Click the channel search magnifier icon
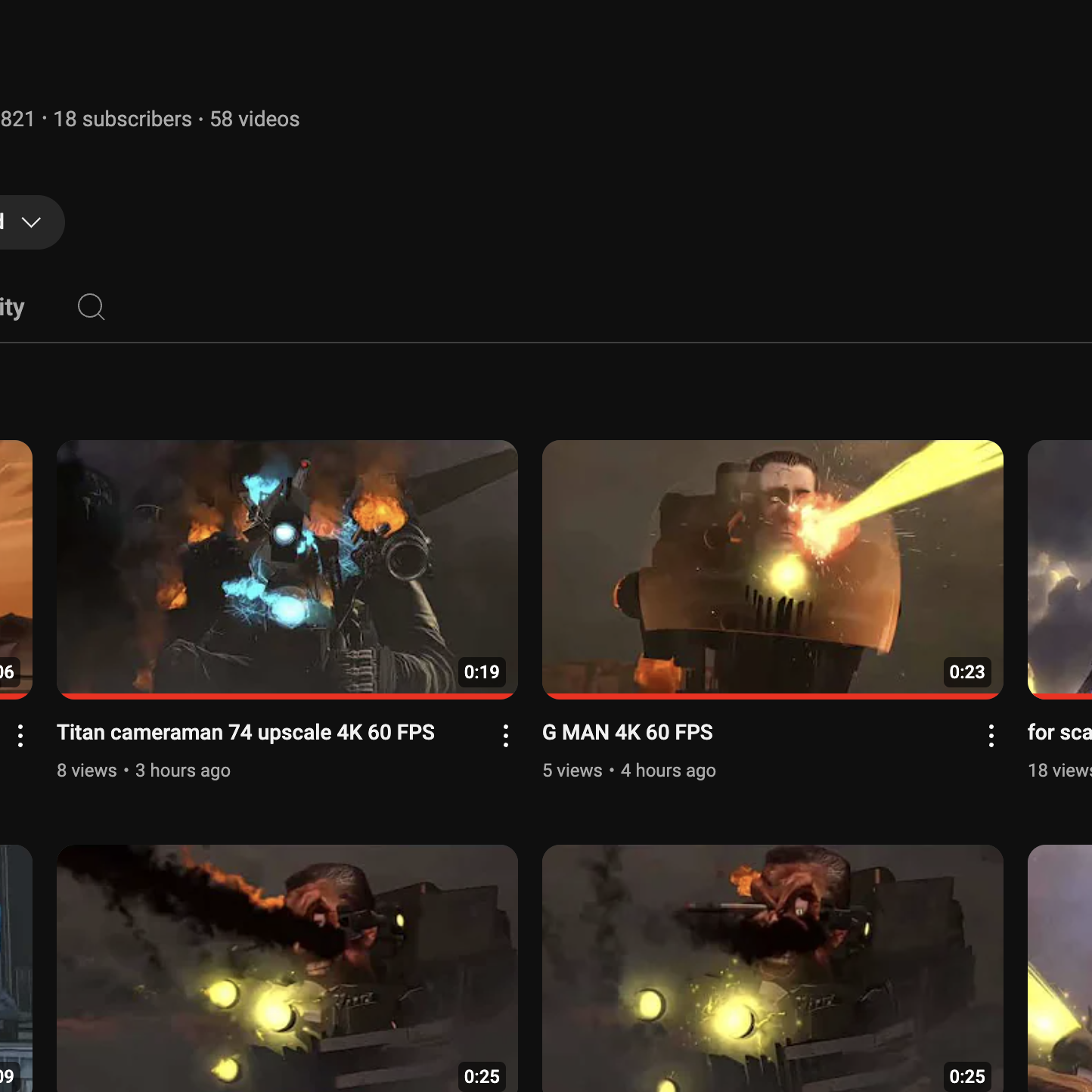This screenshot has width=1092, height=1092. point(91,307)
